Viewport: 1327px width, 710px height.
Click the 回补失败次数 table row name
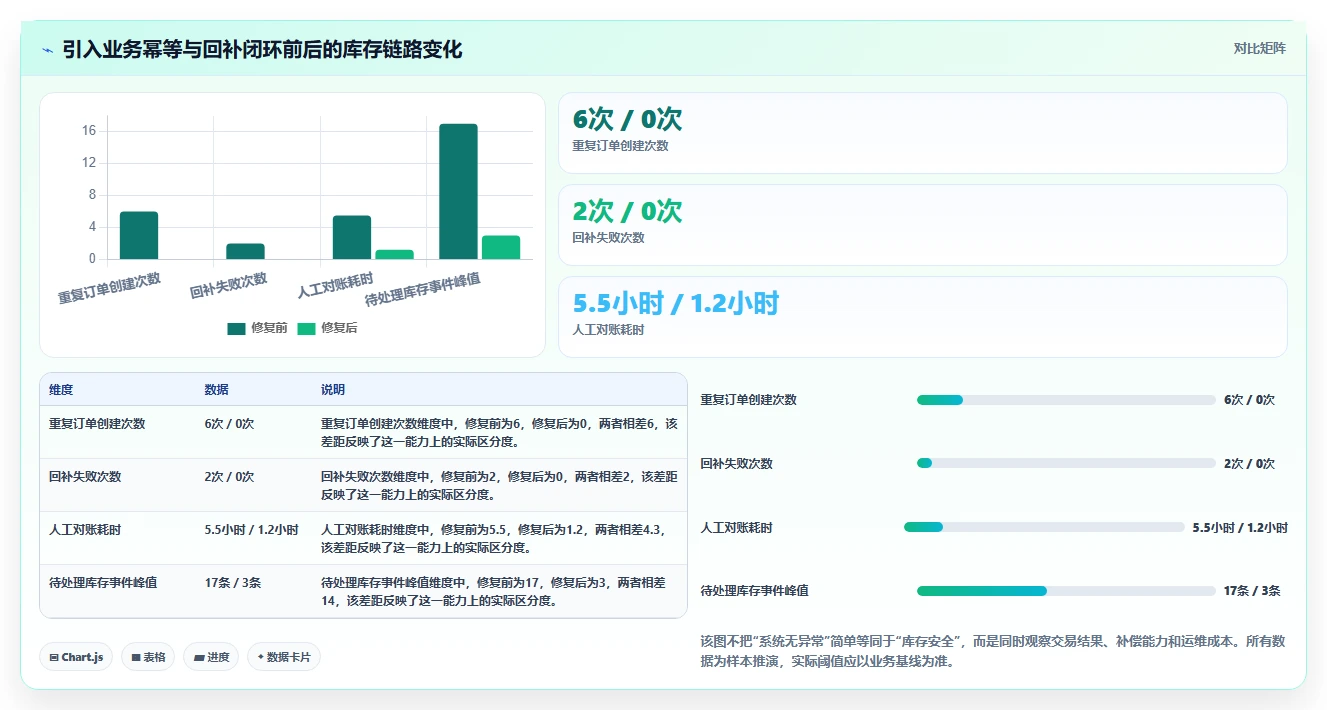coord(85,476)
